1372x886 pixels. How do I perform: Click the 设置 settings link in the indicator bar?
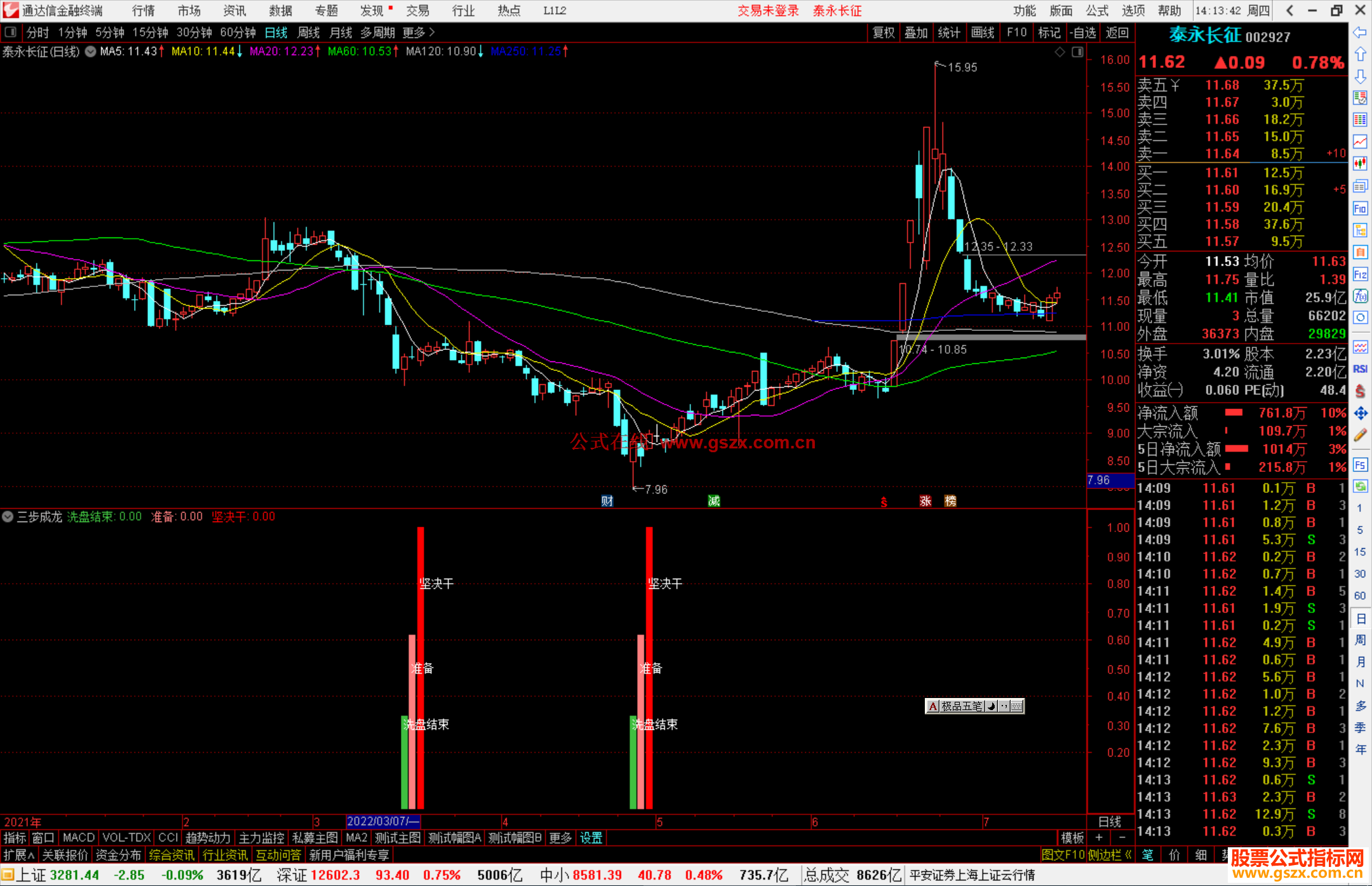tap(591, 838)
